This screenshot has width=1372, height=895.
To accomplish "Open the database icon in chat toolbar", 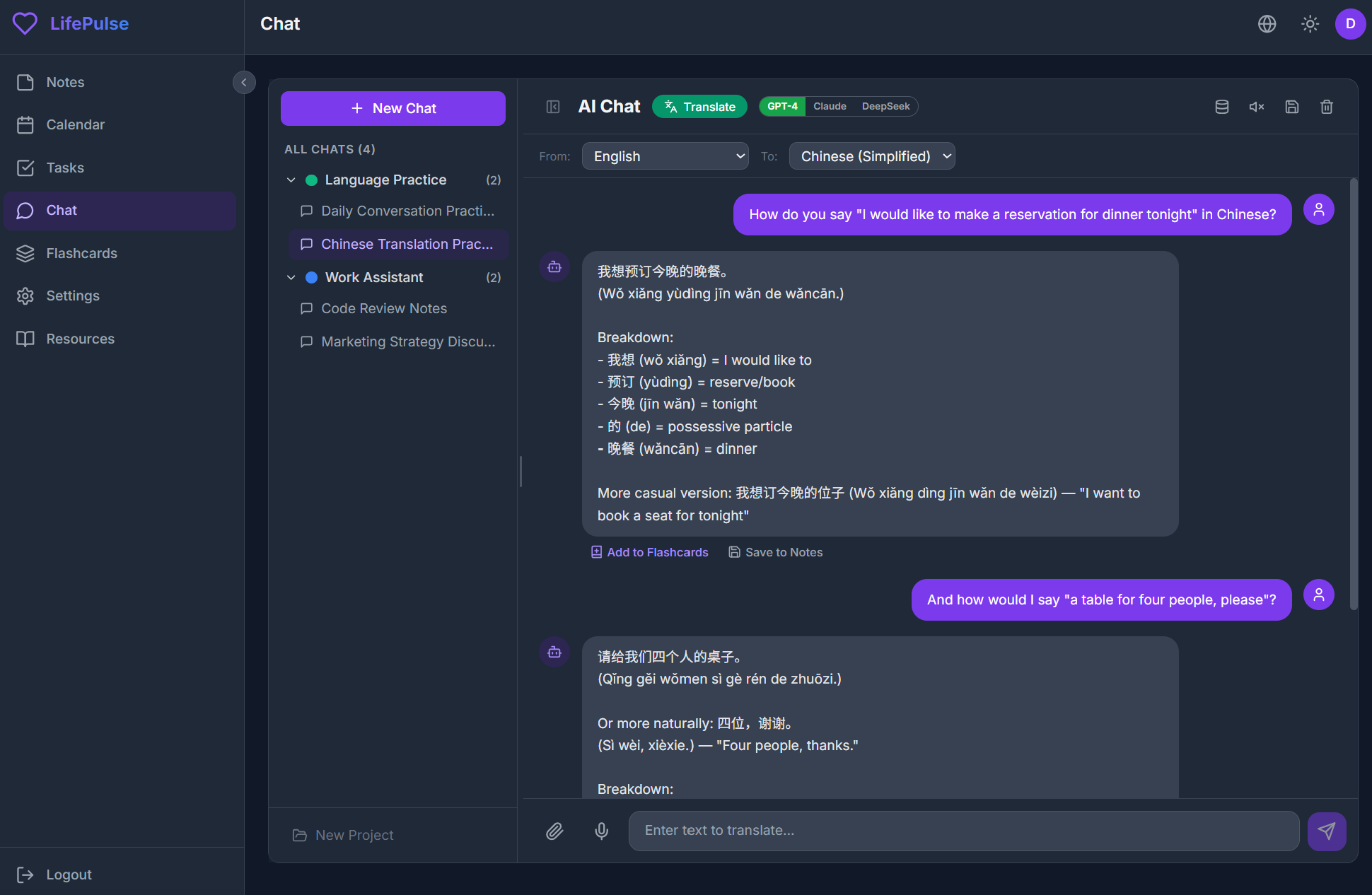I will click(1221, 106).
